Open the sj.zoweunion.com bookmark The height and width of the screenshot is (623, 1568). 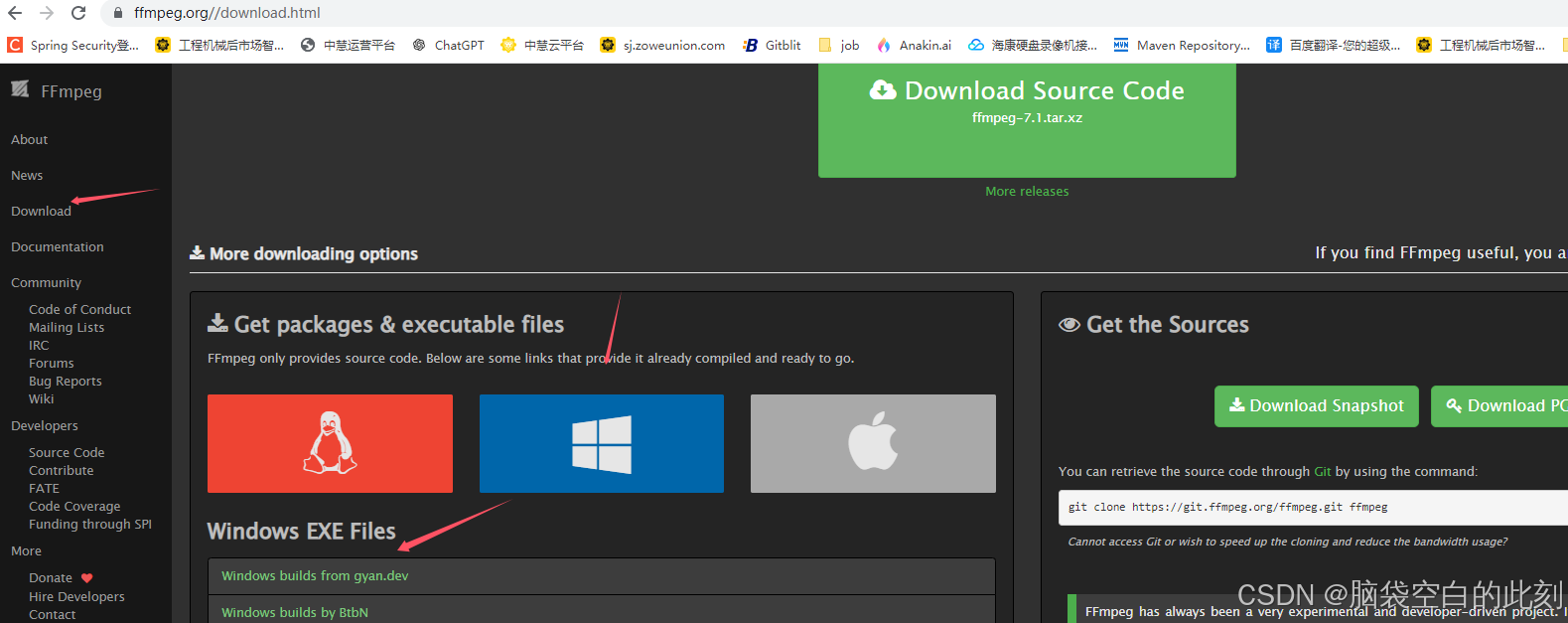(x=662, y=45)
